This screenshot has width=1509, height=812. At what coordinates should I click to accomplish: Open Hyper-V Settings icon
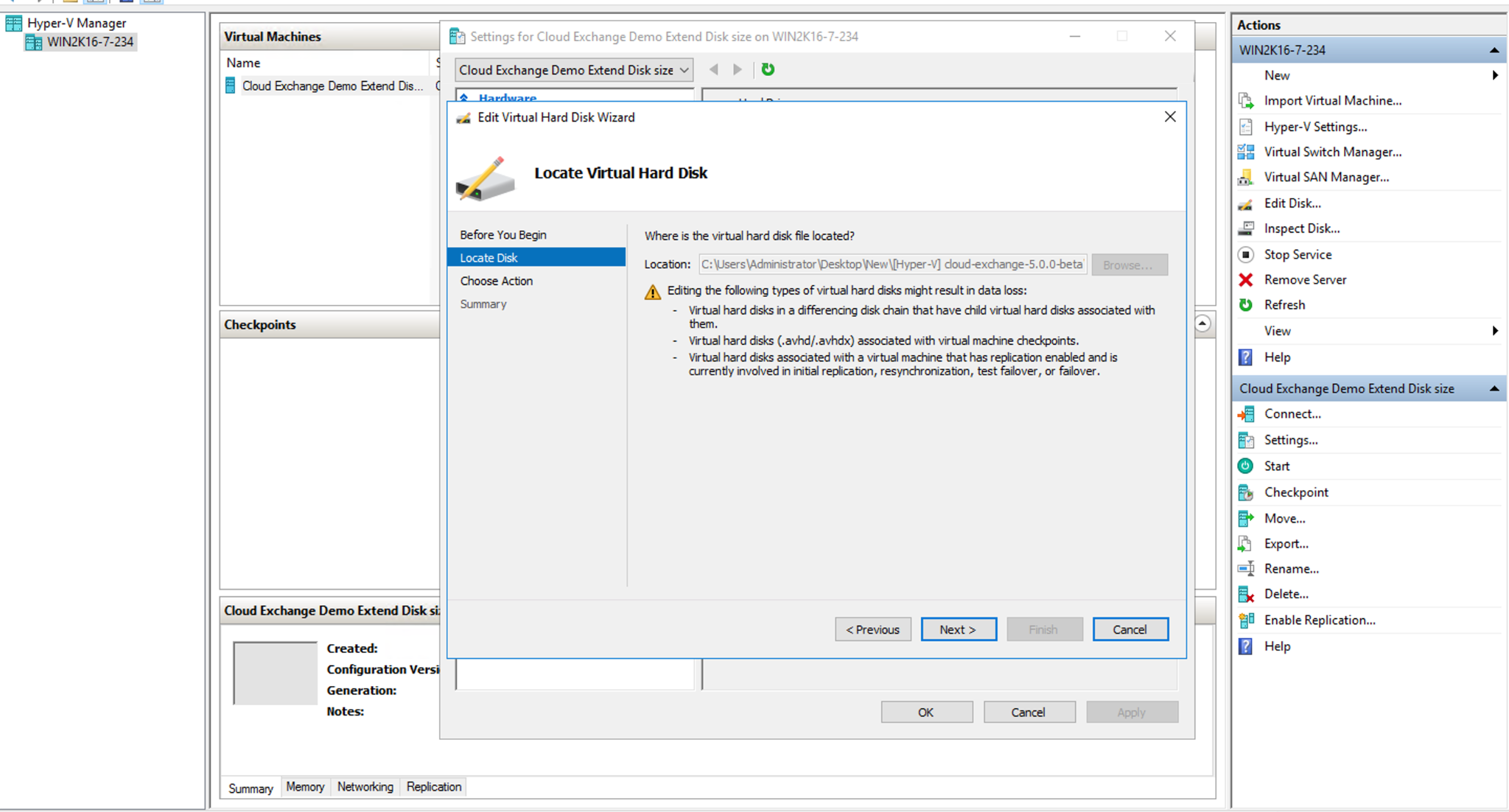pyautogui.click(x=1246, y=127)
